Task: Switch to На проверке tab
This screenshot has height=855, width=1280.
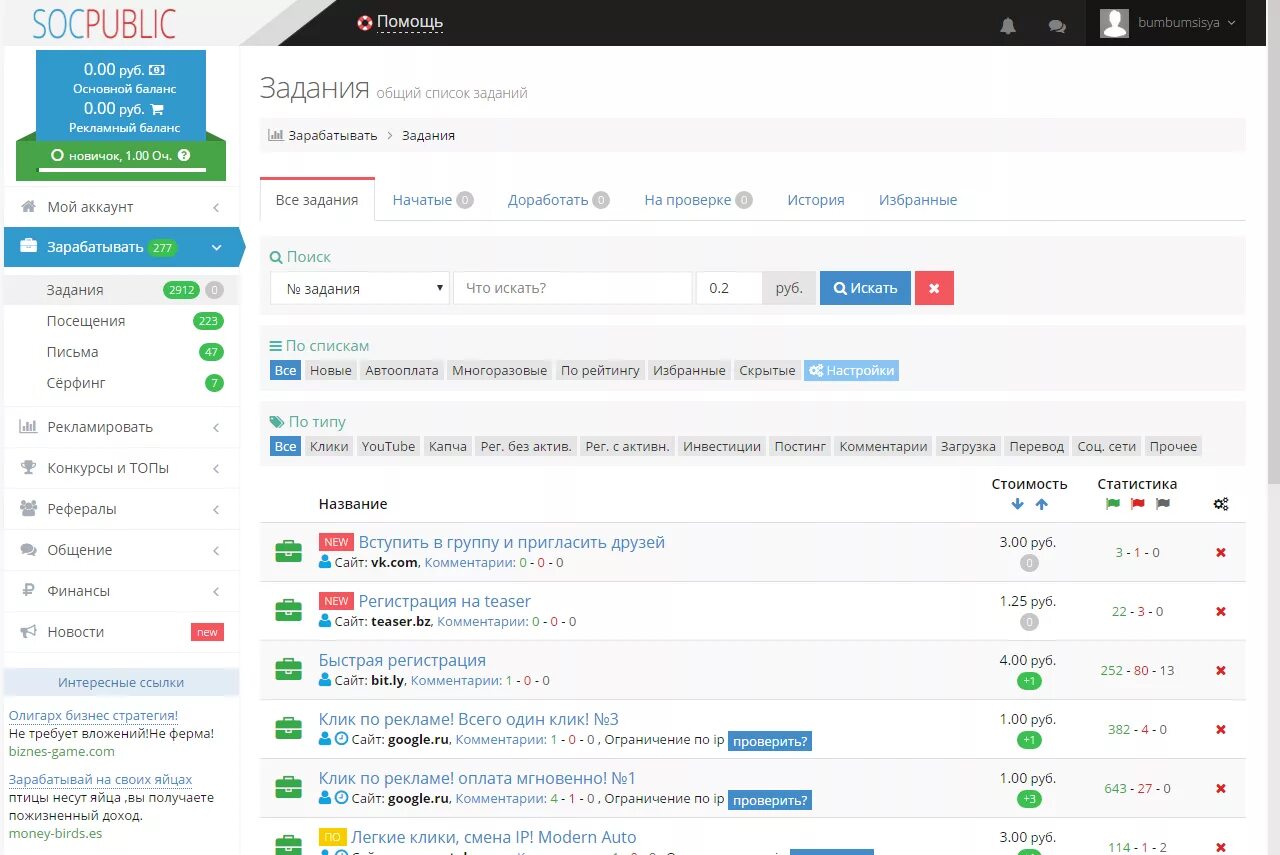Action: point(698,200)
